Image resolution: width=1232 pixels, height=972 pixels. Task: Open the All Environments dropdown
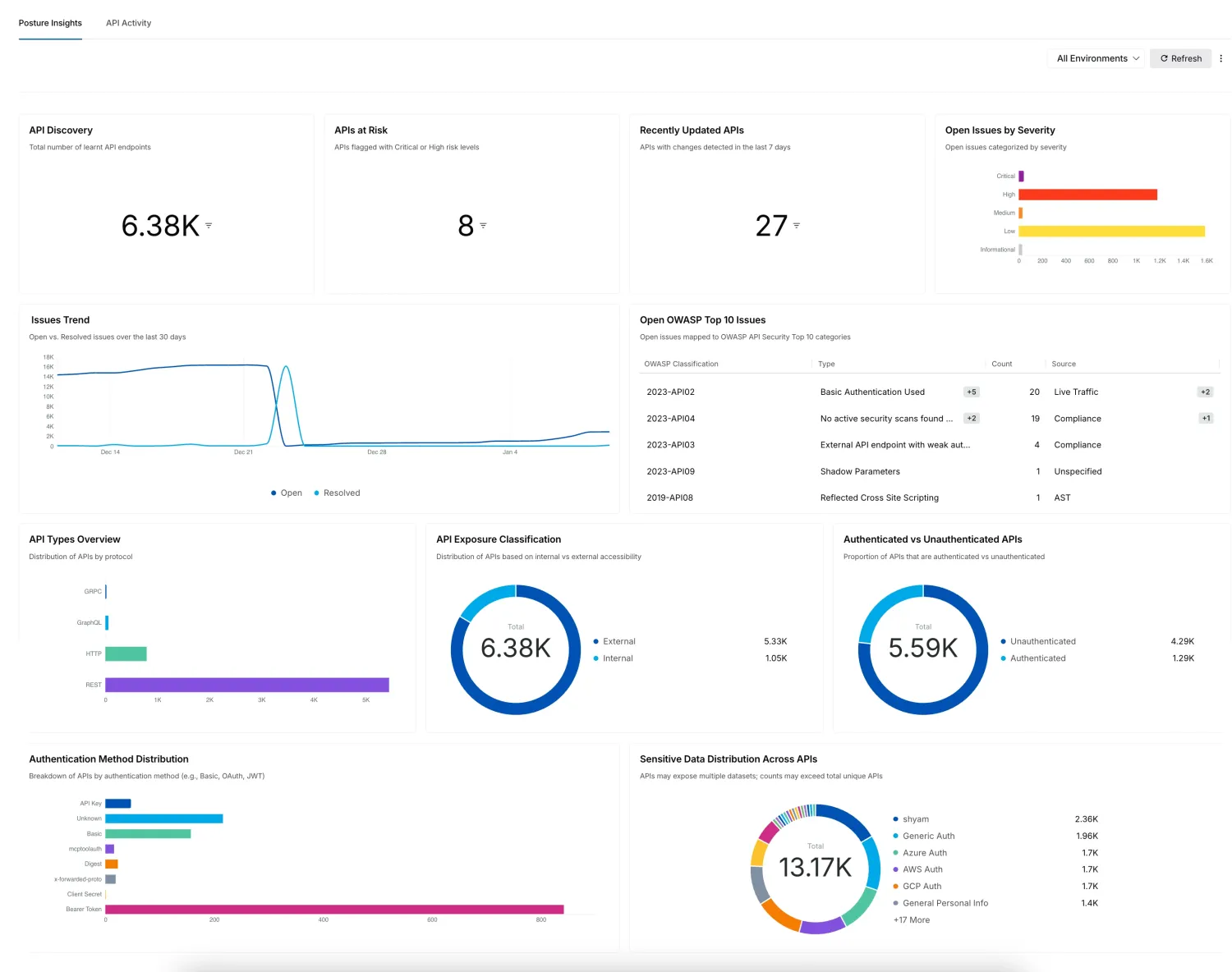(1097, 58)
